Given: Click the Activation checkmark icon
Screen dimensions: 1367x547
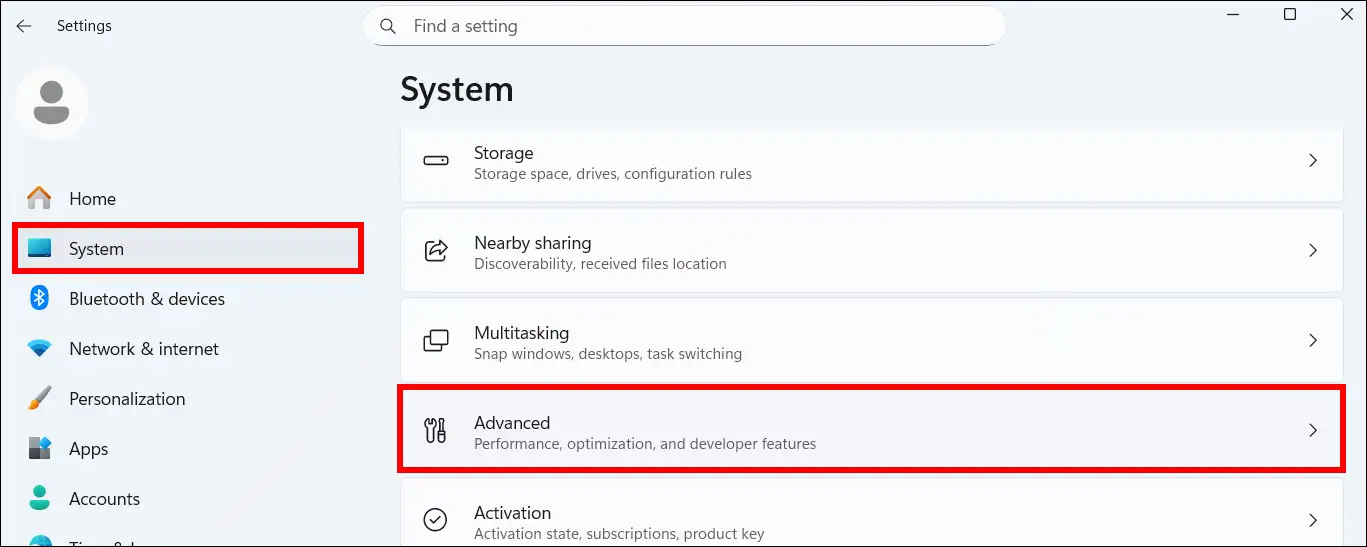Looking at the screenshot, I should click(x=436, y=520).
